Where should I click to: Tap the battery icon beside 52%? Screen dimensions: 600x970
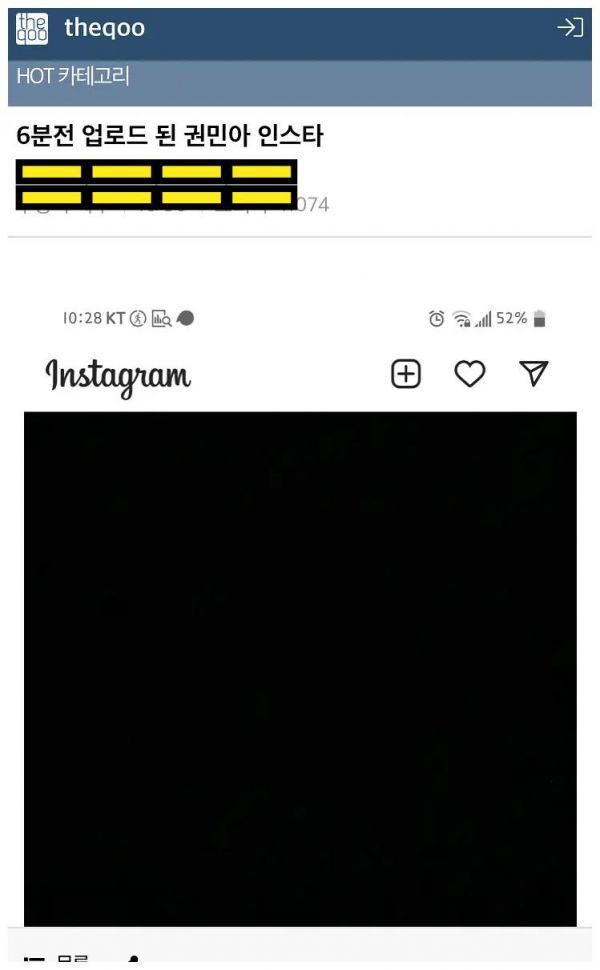click(539, 319)
